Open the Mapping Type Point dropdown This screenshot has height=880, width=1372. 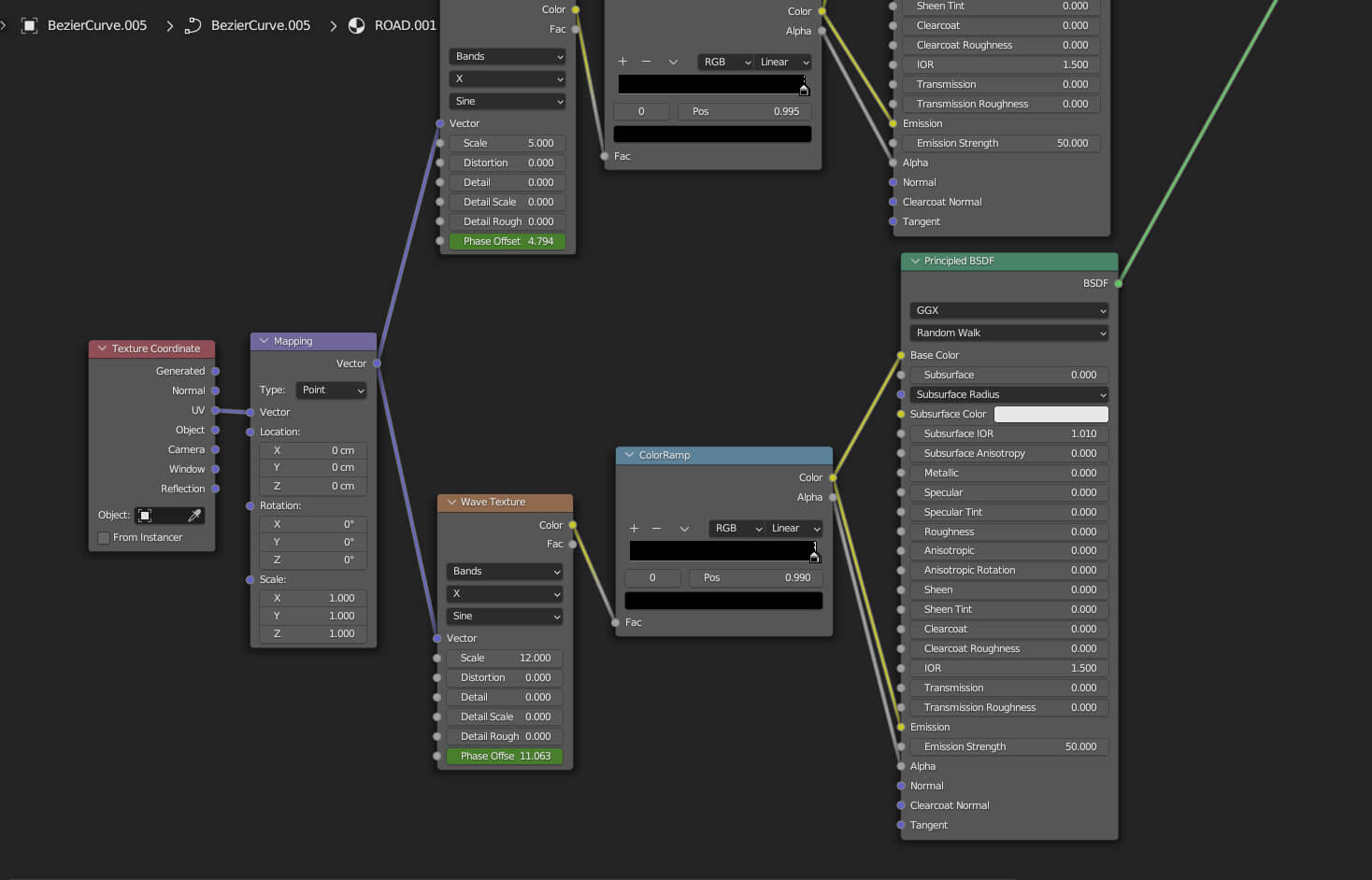[332, 390]
